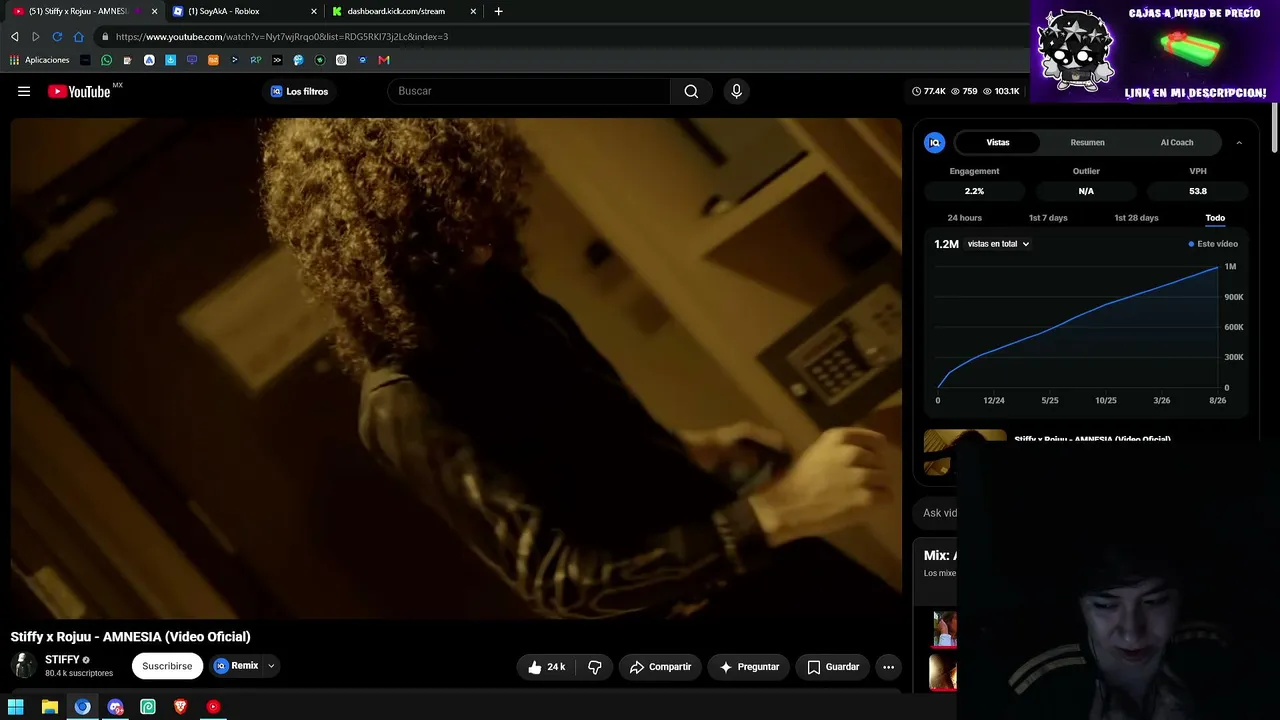Close the dashboard.kick.com tab
The height and width of the screenshot is (720, 1280).
click(474, 12)
